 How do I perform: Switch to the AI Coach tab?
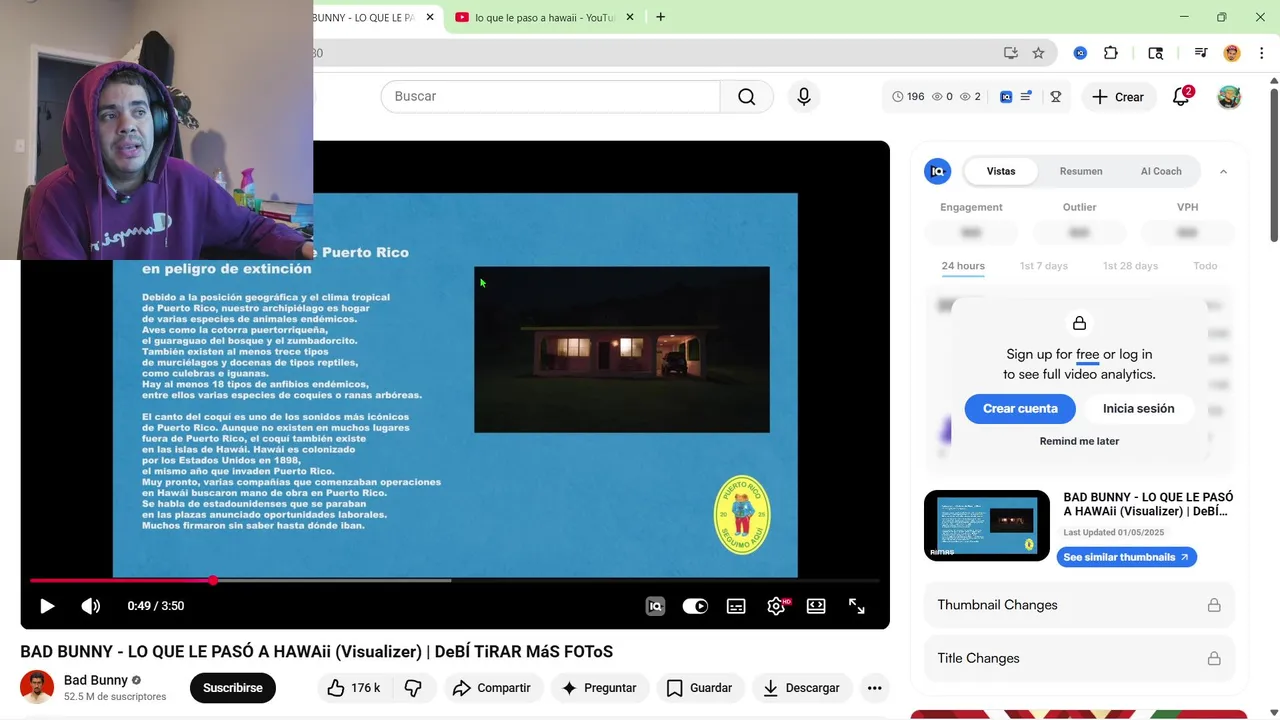pos(1161,171)
